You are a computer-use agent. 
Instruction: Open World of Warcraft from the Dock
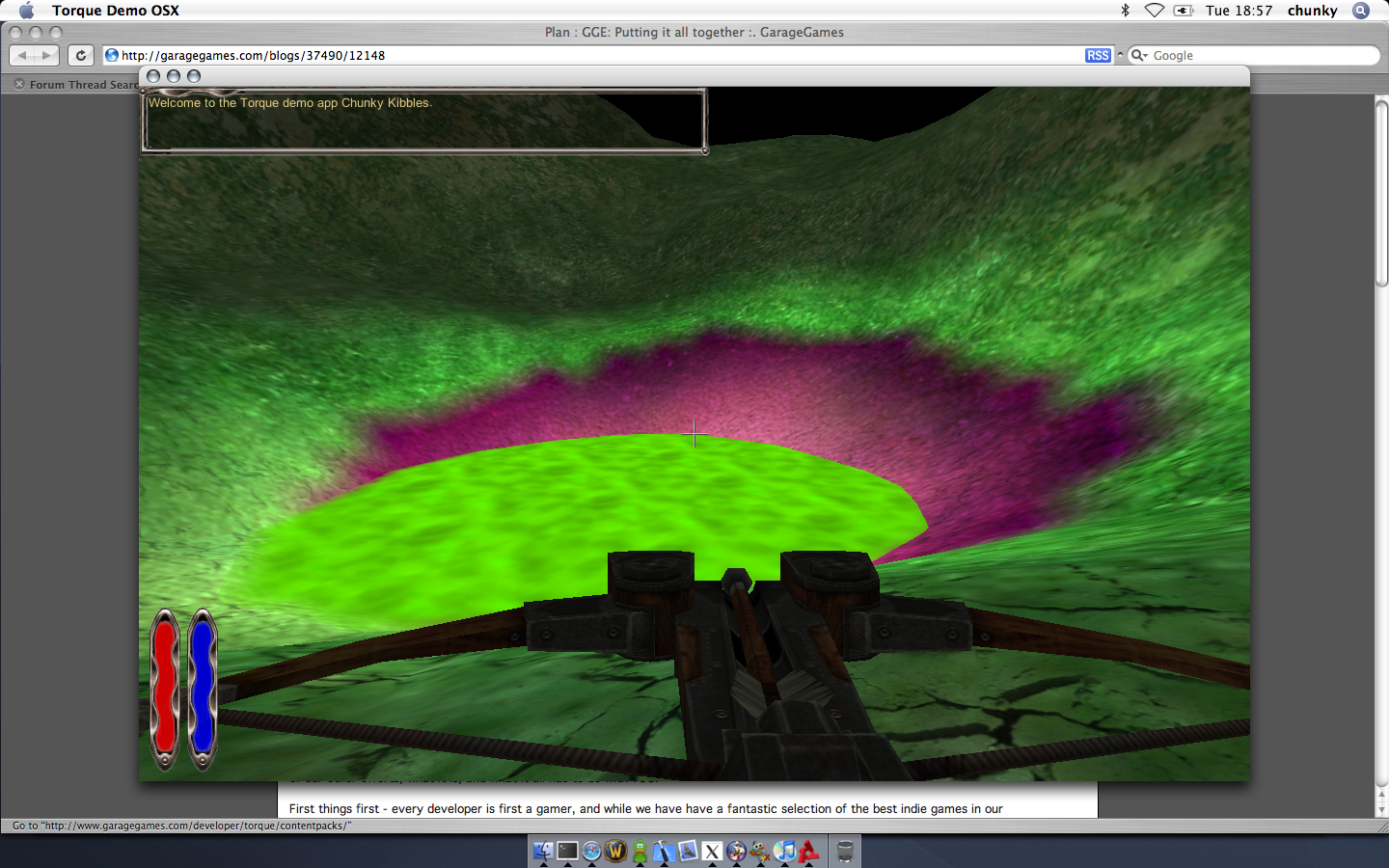615,851
